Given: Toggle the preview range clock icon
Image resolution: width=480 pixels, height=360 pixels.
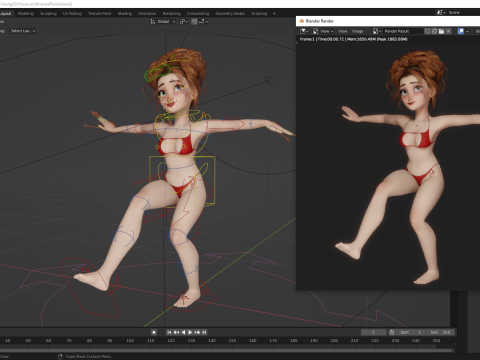Looking at the screenshot, I should 392,332.
